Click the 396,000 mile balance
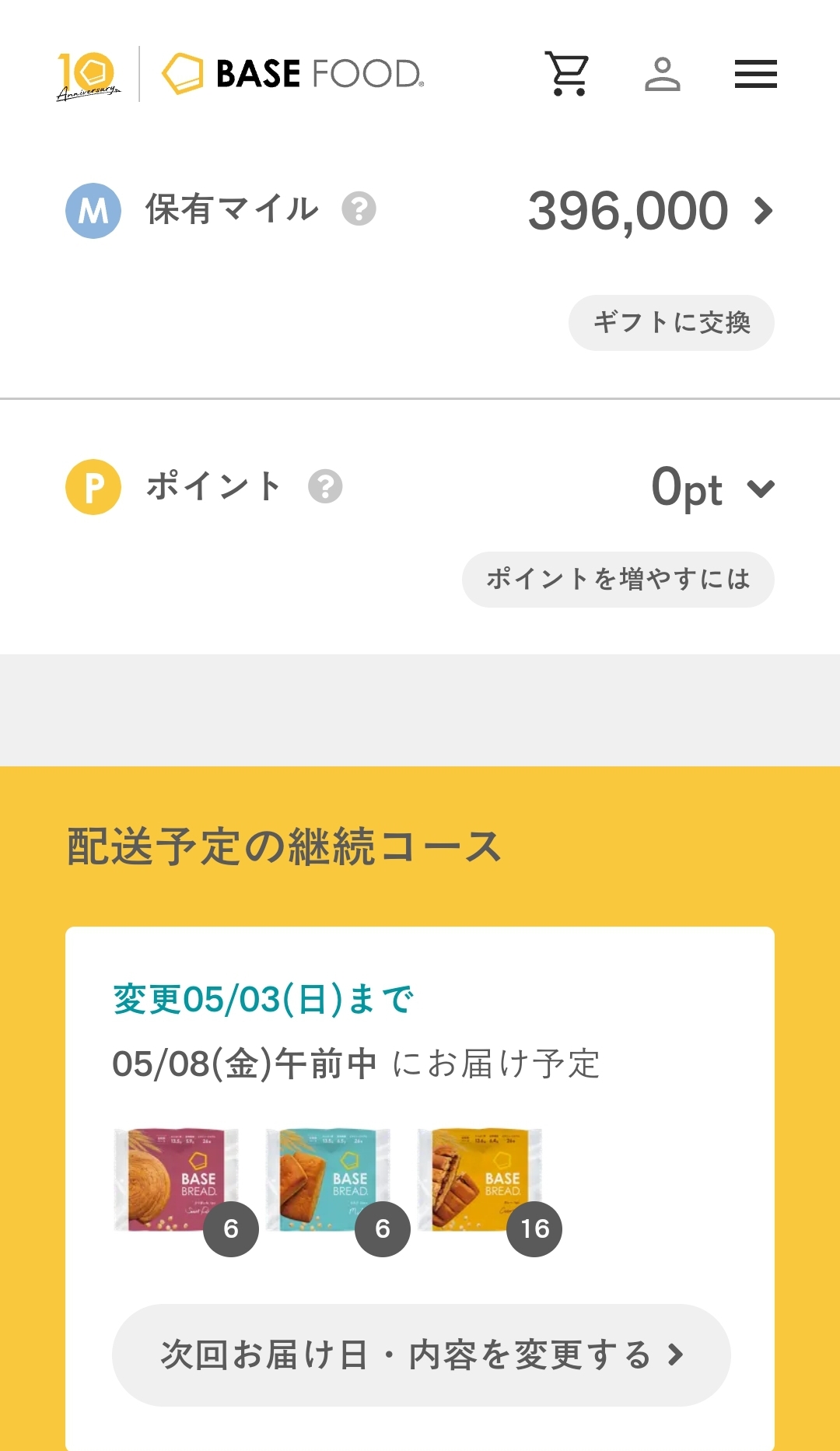 628,211
